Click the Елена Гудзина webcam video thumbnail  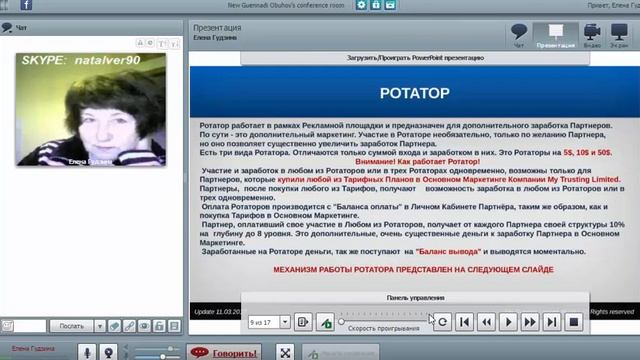[x=91, y=109]
